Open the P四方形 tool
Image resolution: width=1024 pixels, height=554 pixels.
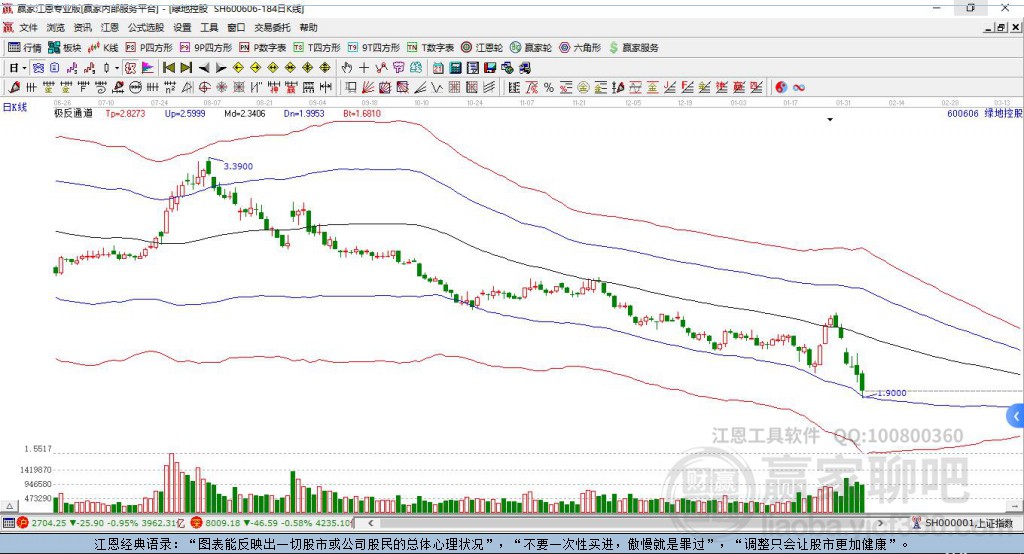[x=148, y=48]
